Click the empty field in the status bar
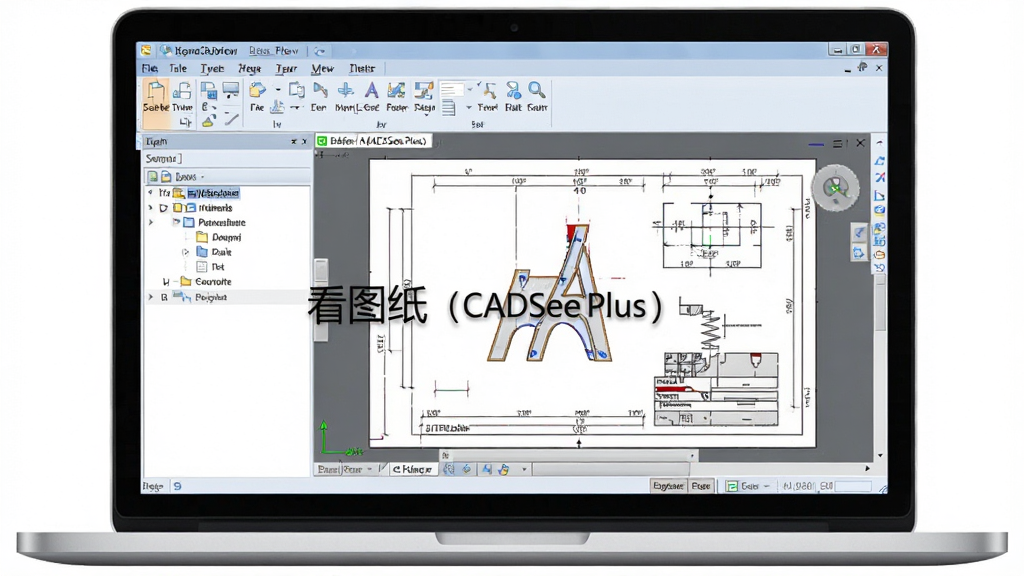The width and height of the screenshot is (1024, 576). (x=853, y=486)
